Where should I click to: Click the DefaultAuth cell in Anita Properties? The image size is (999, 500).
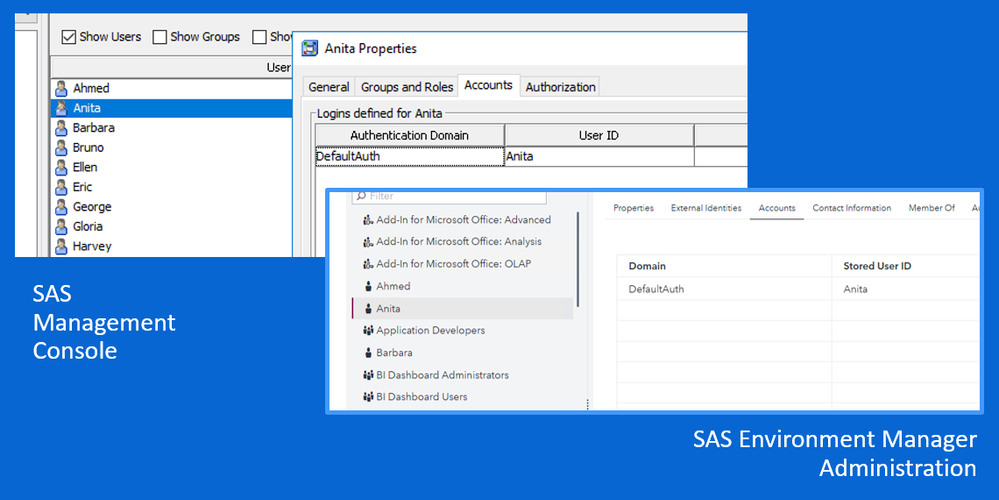coord(410,157)
